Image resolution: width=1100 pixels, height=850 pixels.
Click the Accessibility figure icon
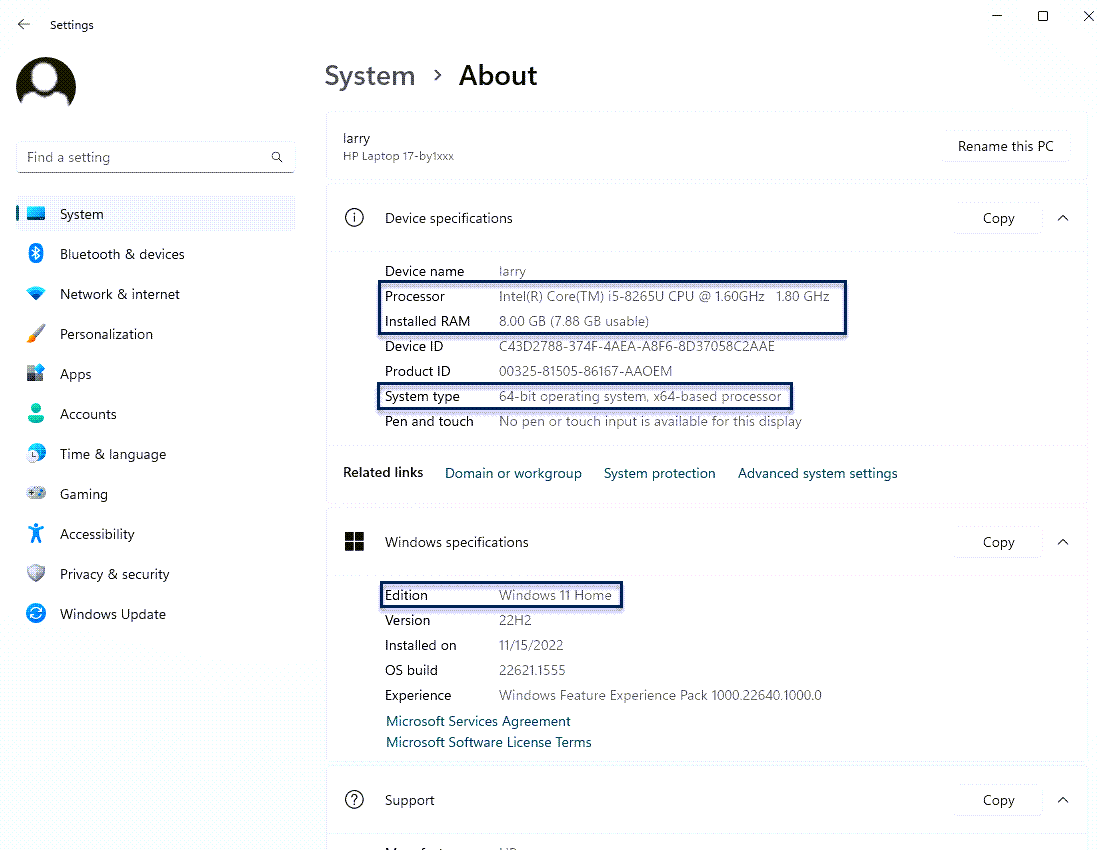pyautogui.click(x=36, y=534)
